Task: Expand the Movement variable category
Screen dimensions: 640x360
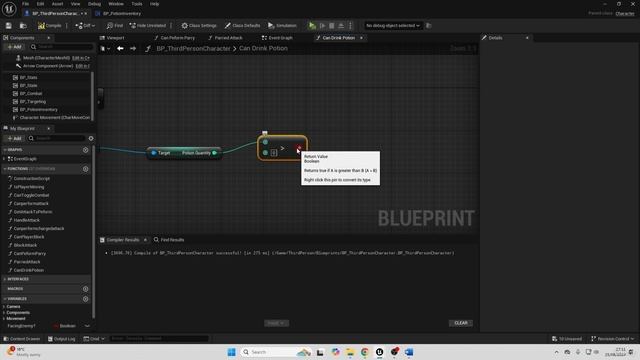Action: [4, 318]
